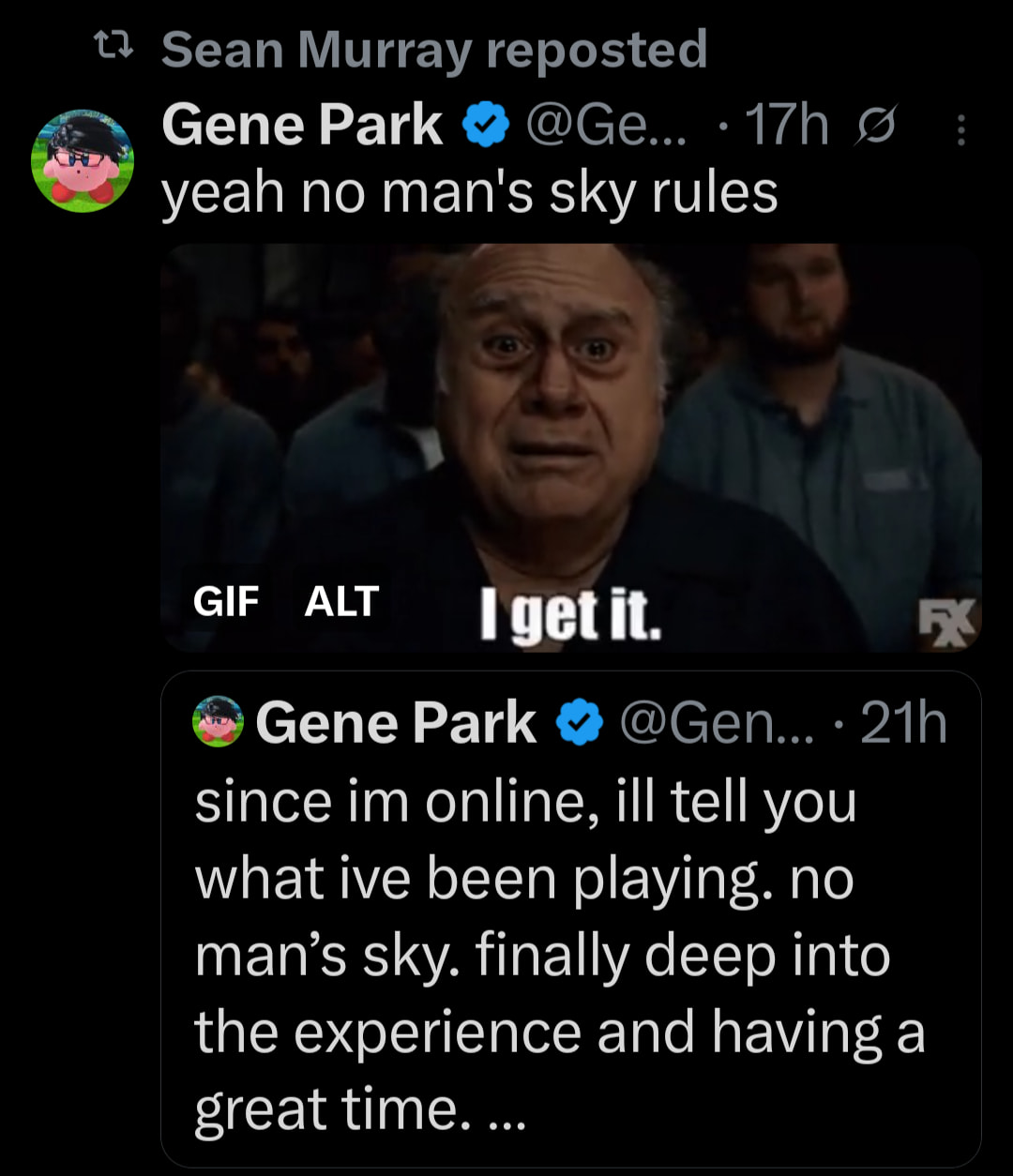Open the three-dot more options menu
This screenshot has height=1176, width=1013.
pos(960,129)
